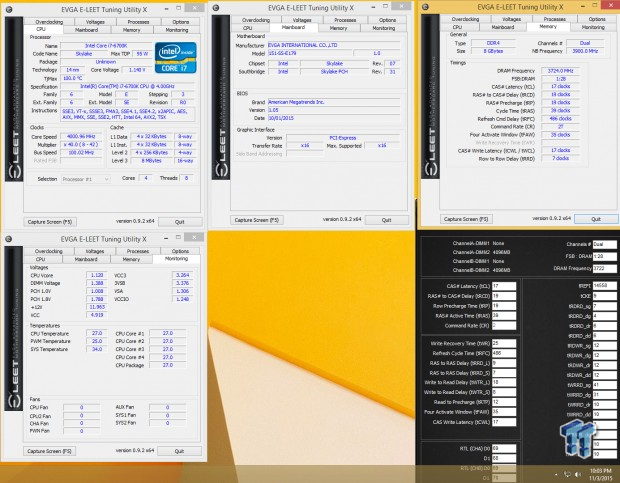The image size is (620, 483).
Task: Click Capture Screen (F5) in the CPU window
Action: pyautogui.click(x=50, y=222)
